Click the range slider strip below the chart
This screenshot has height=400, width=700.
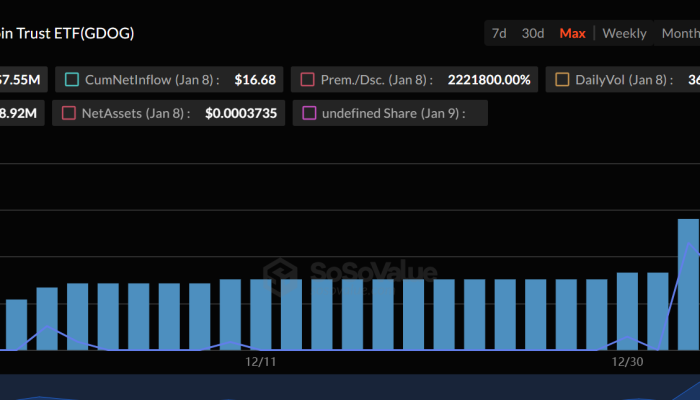point(350,388)
